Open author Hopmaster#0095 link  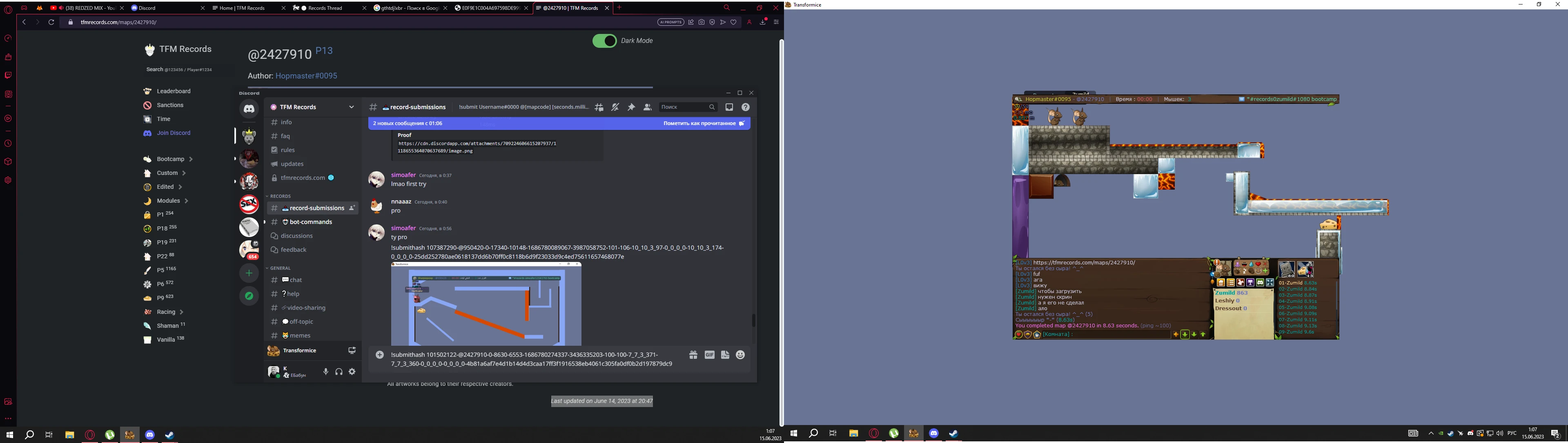[x=306, y=76]
